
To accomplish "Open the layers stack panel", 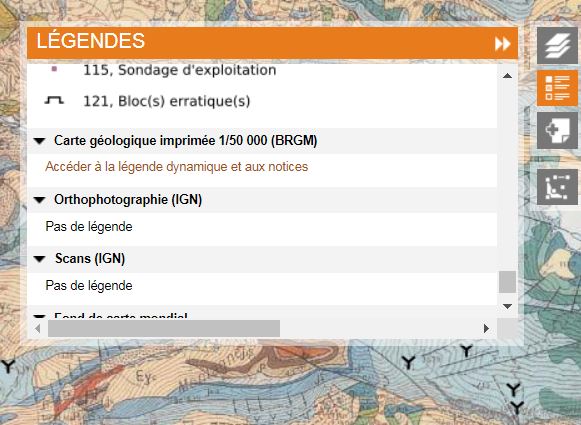I will click(x=557, y=45).
